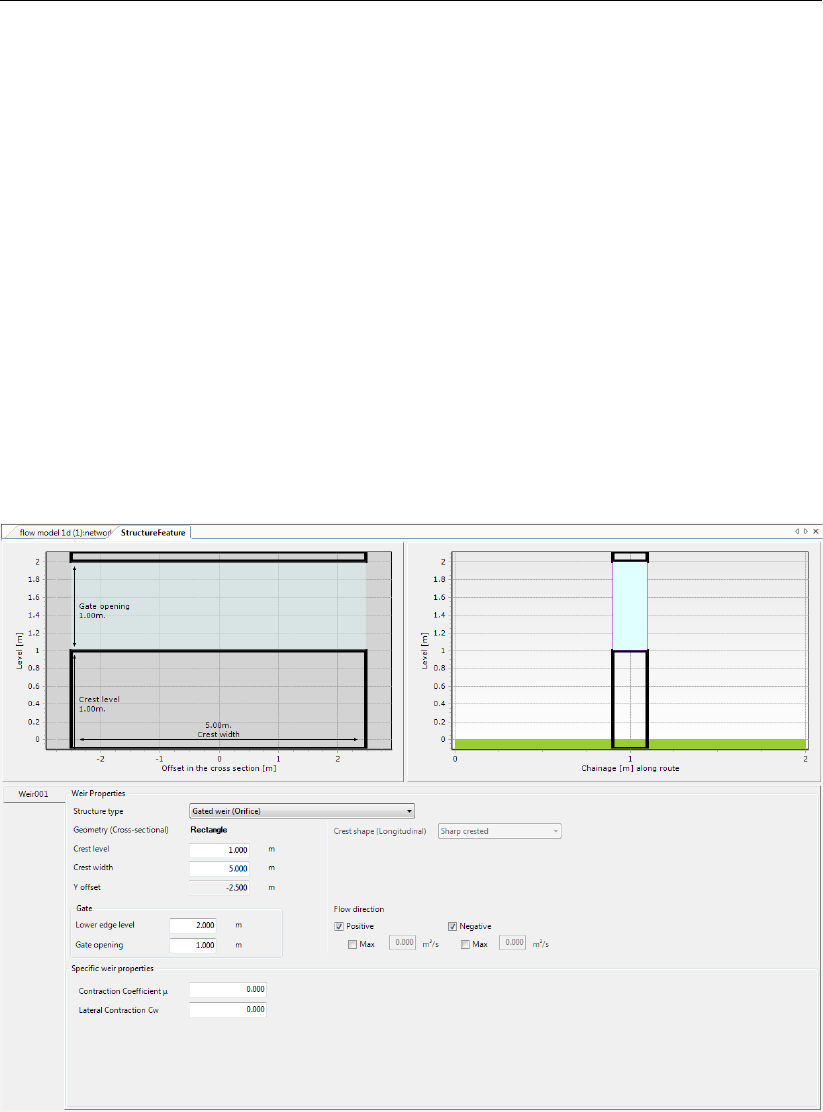
Task: Click the Y offset value field
Action: (x=219, y=887)
